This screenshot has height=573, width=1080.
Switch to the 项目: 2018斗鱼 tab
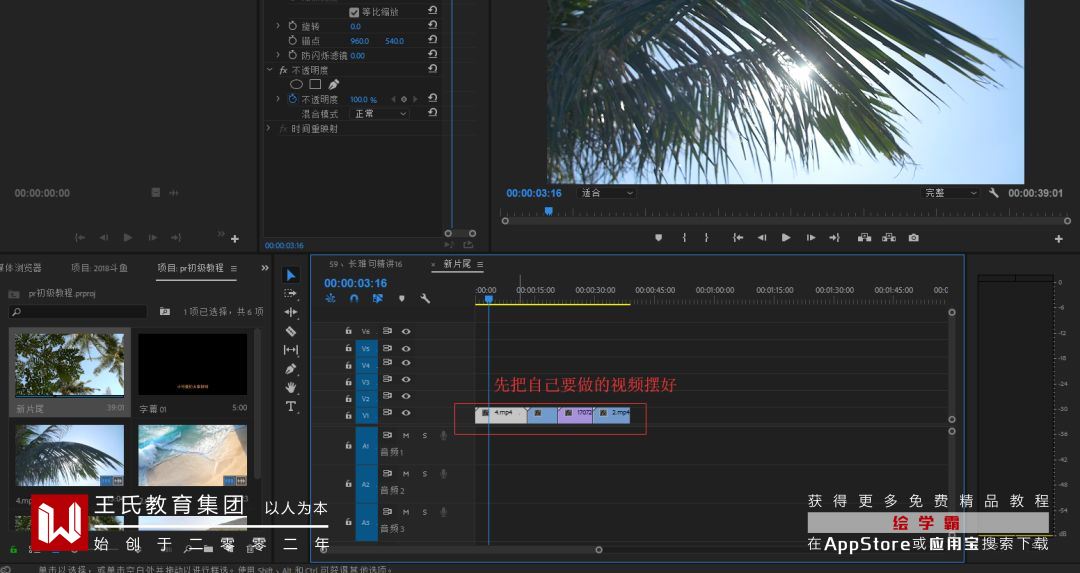[x=99, y=268]
